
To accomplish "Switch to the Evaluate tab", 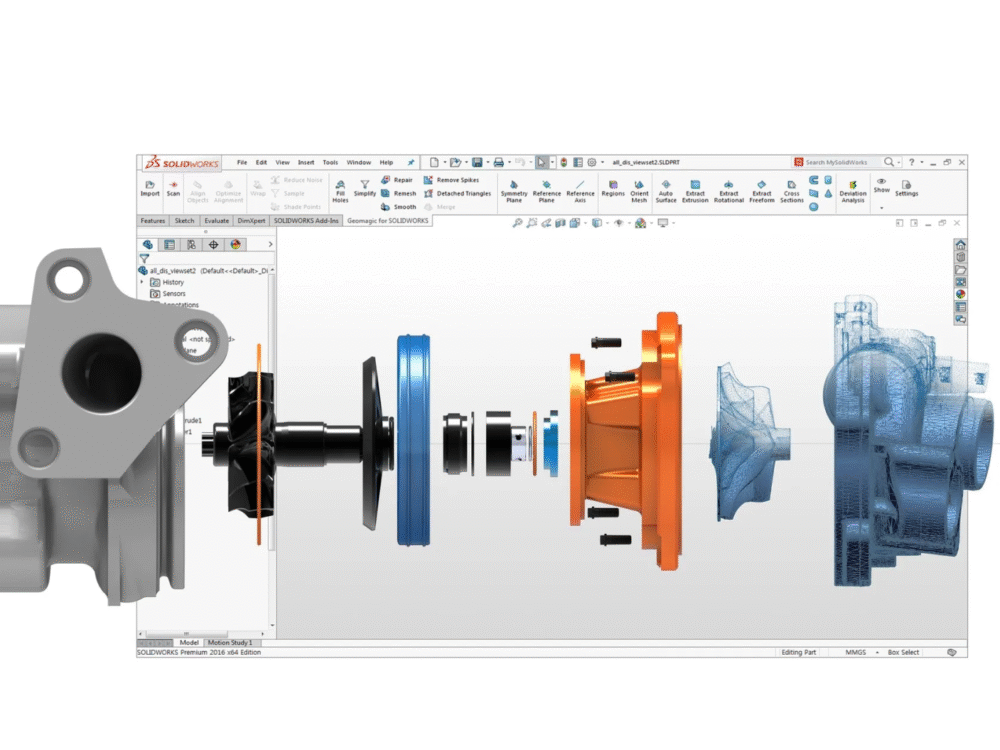I will click(216, 221).
